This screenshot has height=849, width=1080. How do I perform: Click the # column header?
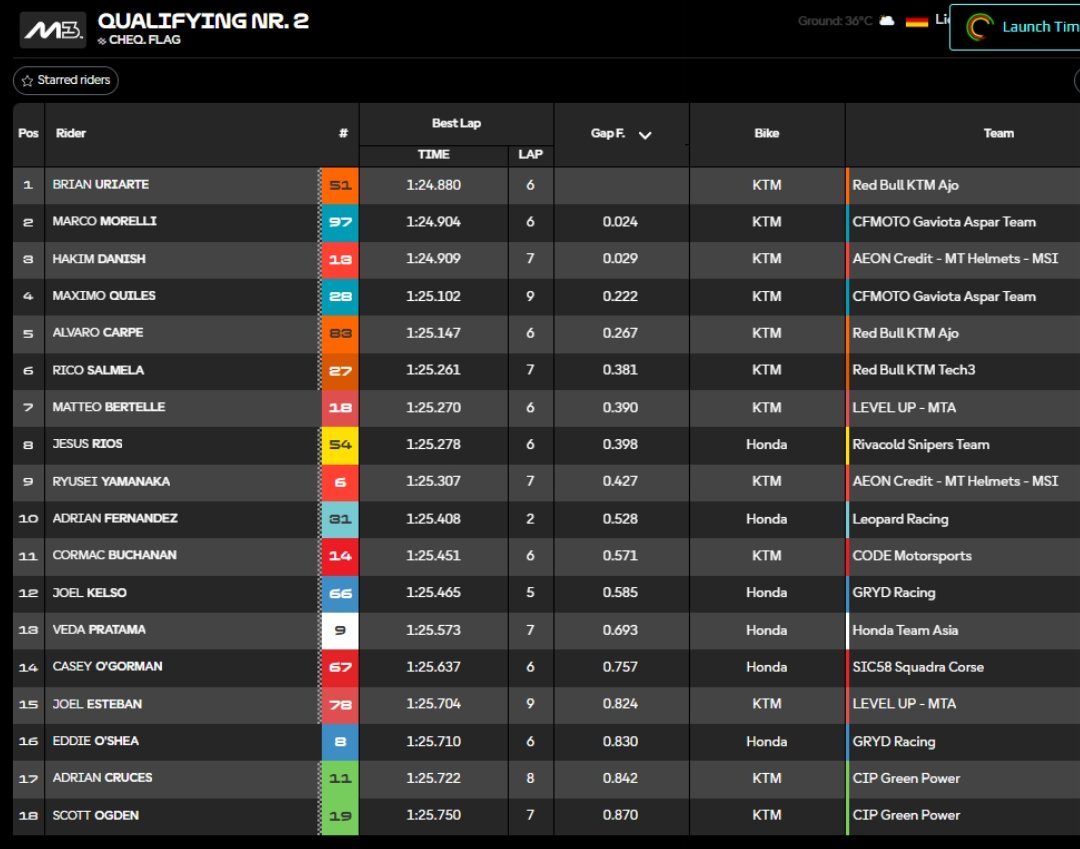point(343,134)
